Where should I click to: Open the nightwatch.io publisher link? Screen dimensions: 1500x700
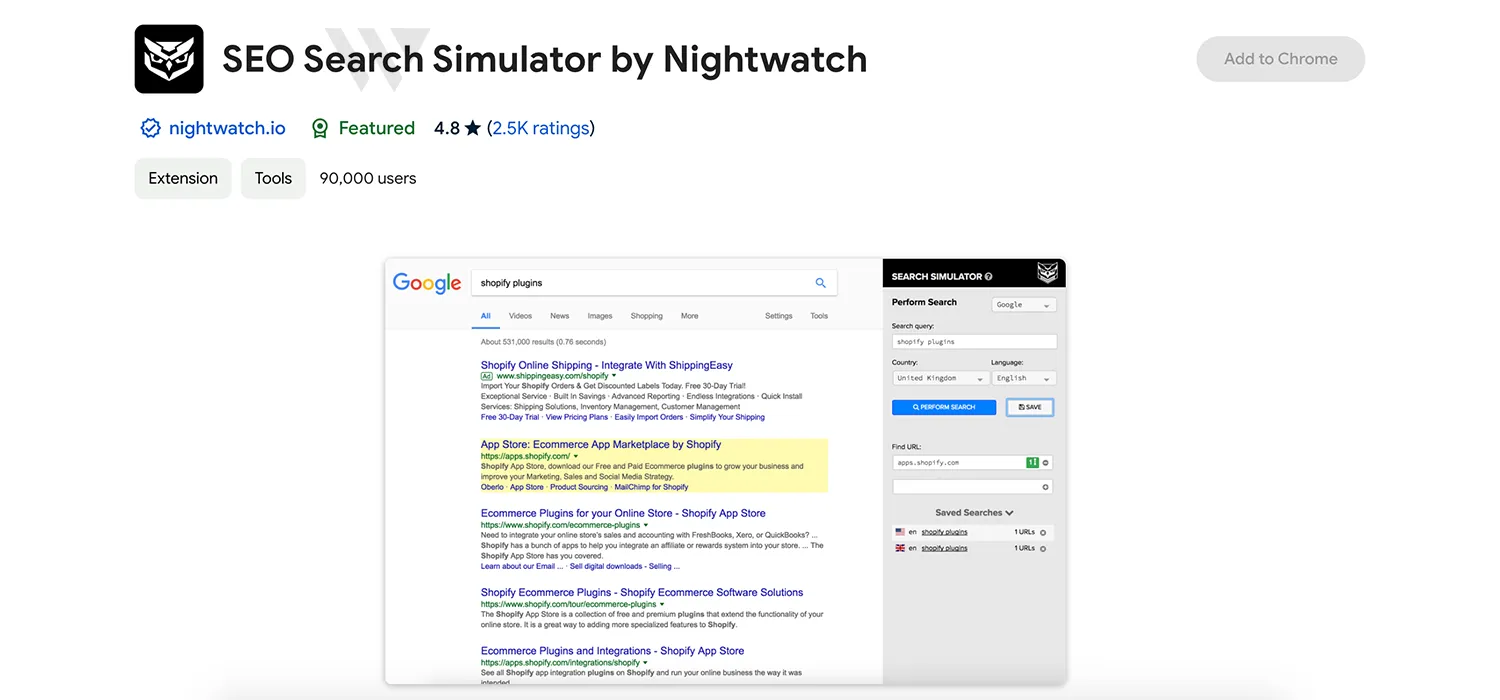(x=227, y=128)
